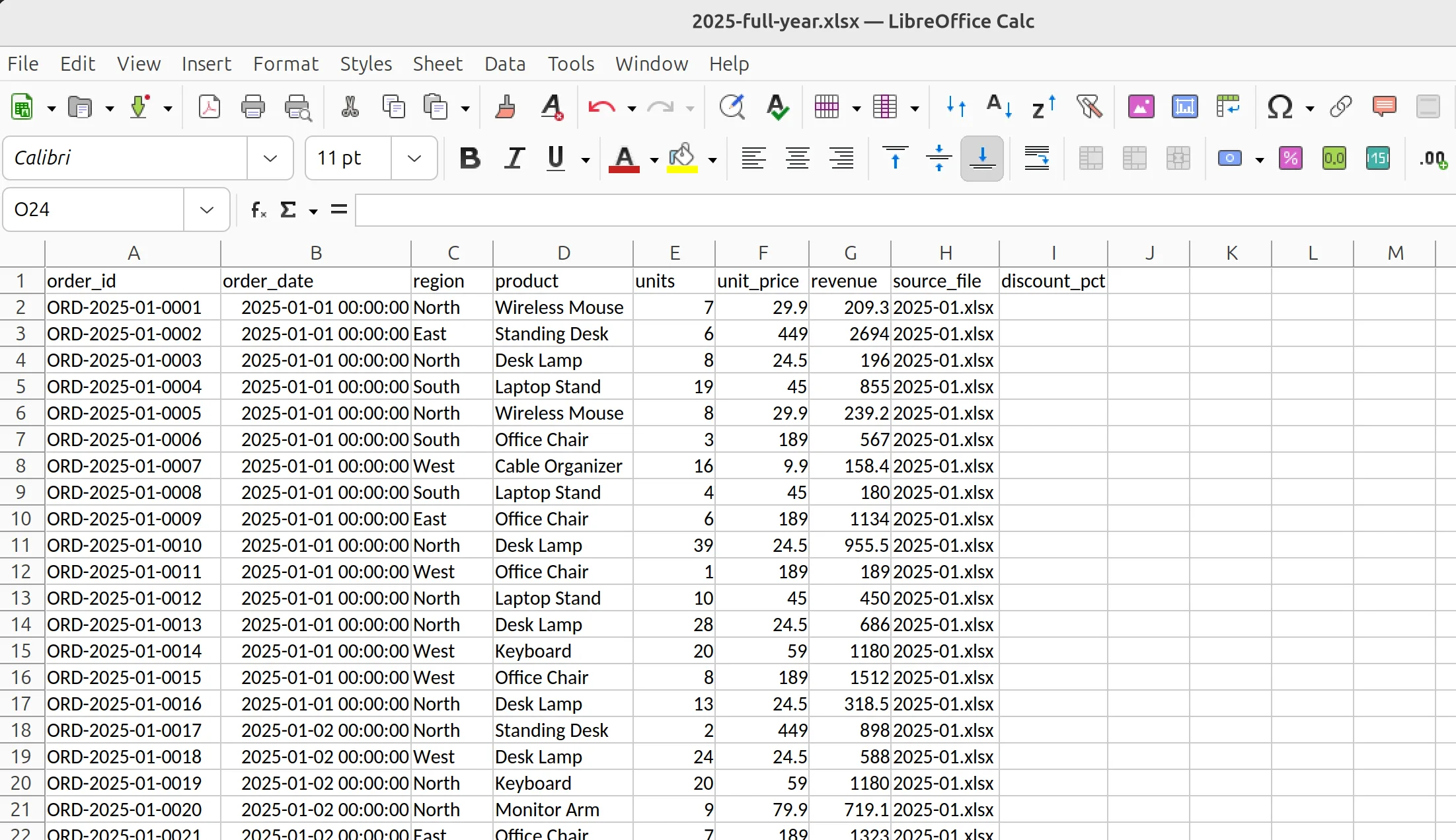This screenshot has height=840, width=1456.
Task: Center cell text horizontally
Action: tap(798, 158)
